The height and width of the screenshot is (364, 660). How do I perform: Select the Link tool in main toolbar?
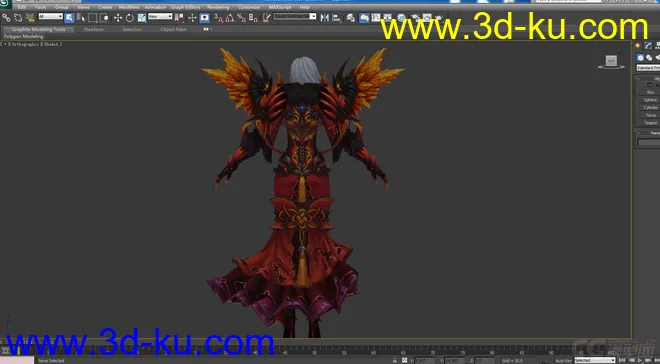6,18
